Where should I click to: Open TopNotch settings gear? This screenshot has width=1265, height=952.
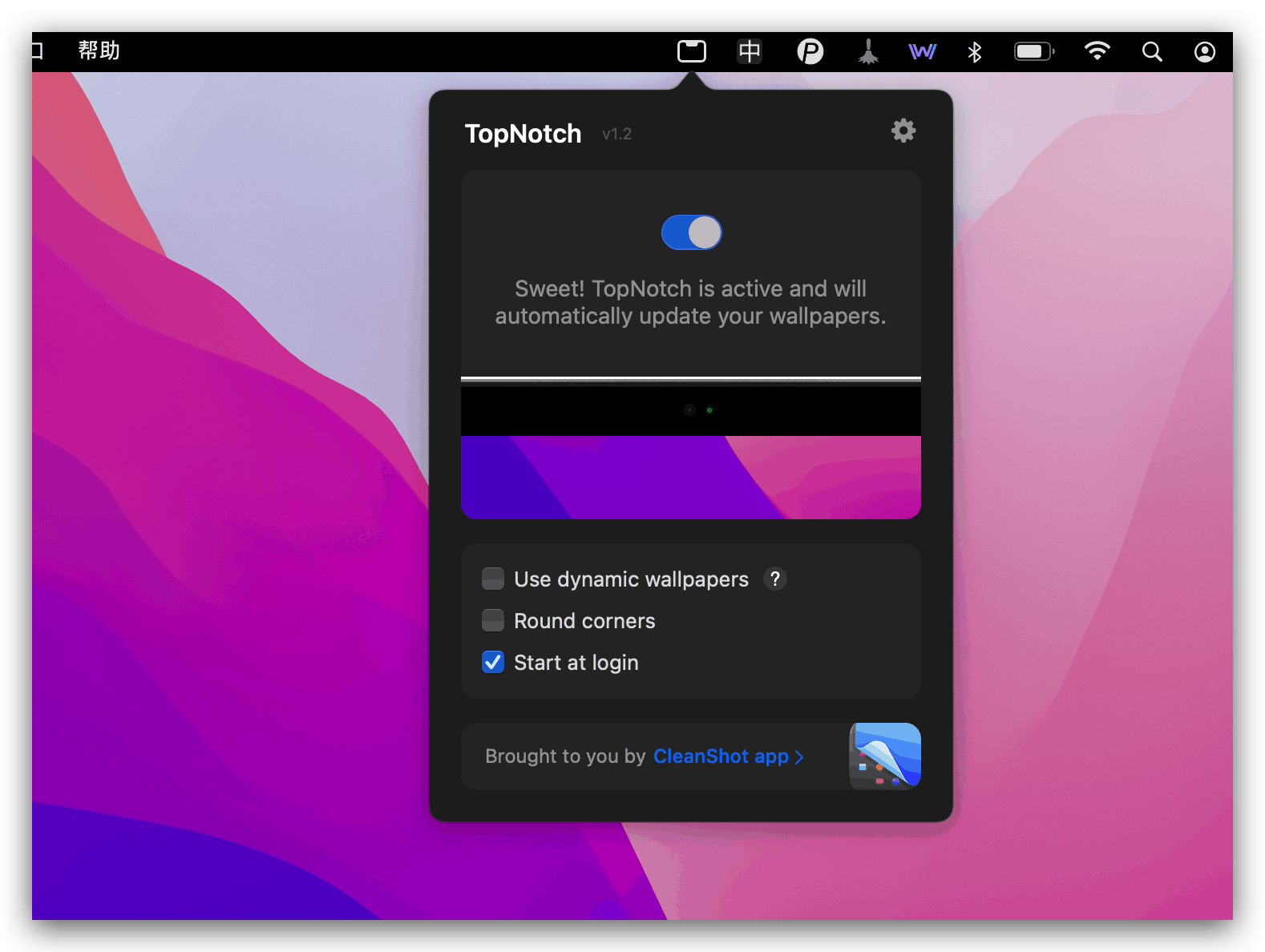[903, 131]
